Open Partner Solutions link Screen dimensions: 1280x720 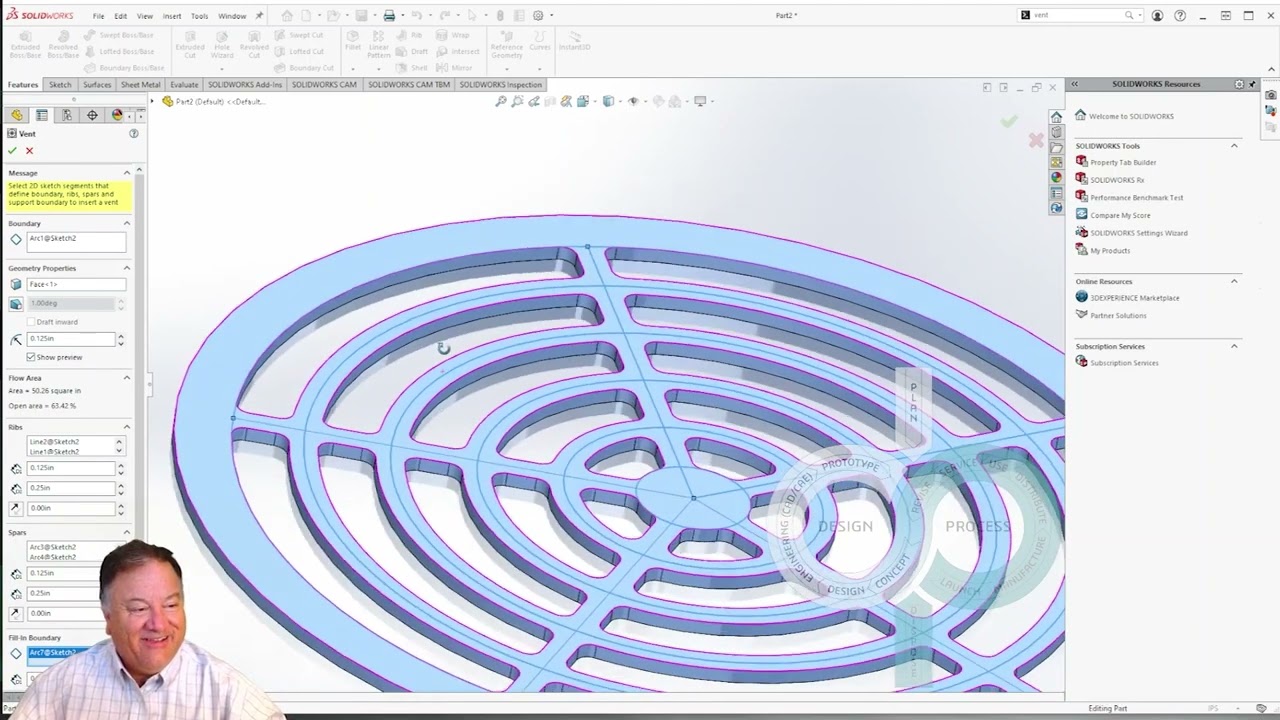pos(1118,316)
